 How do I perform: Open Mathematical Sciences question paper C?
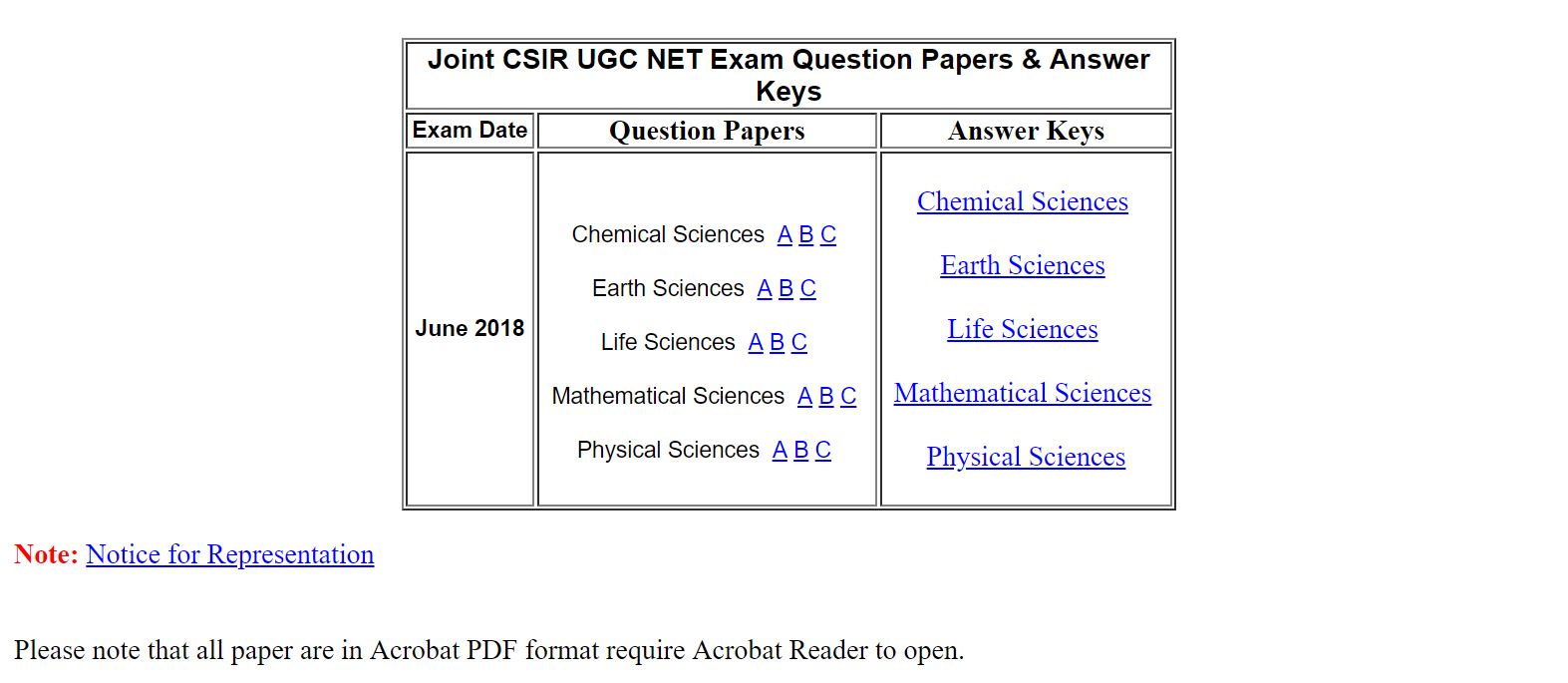coord(848,397)
